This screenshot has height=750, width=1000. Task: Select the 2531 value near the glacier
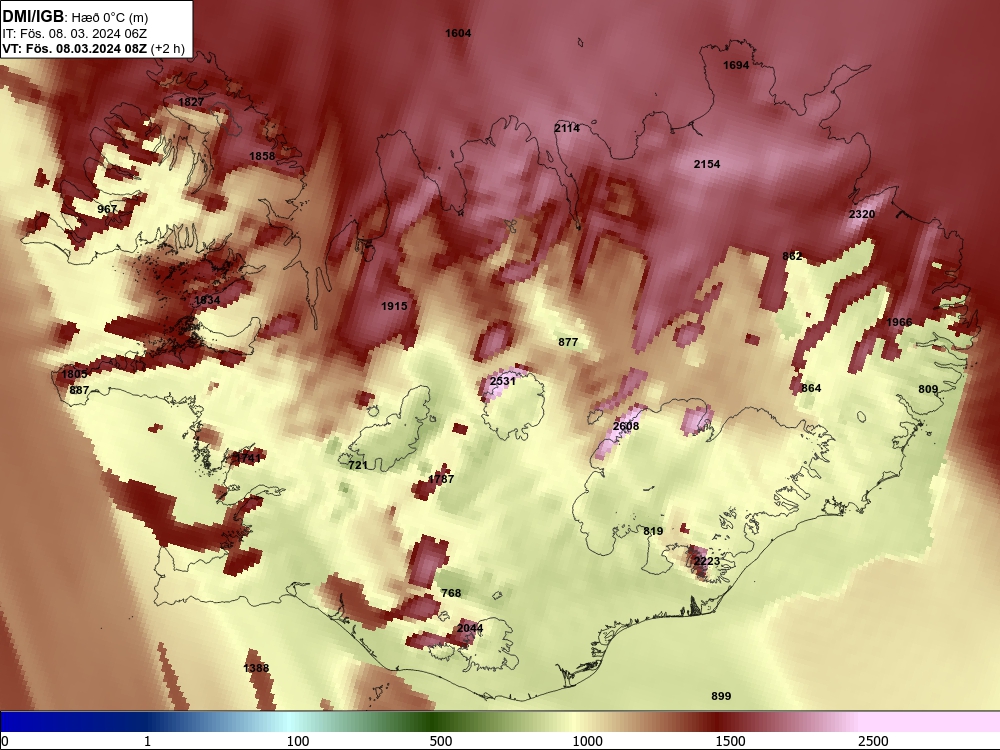click(x=503, y=381)
